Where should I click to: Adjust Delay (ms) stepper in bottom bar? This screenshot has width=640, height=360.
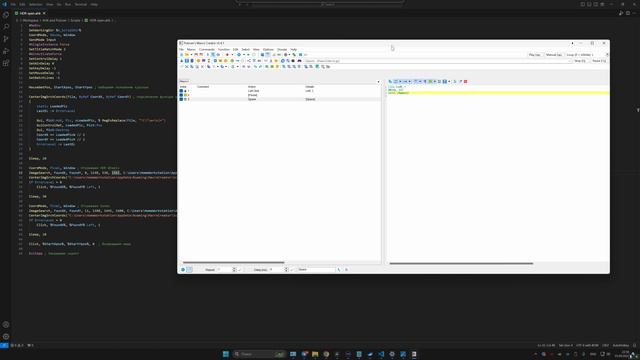[x=286, y=270]
